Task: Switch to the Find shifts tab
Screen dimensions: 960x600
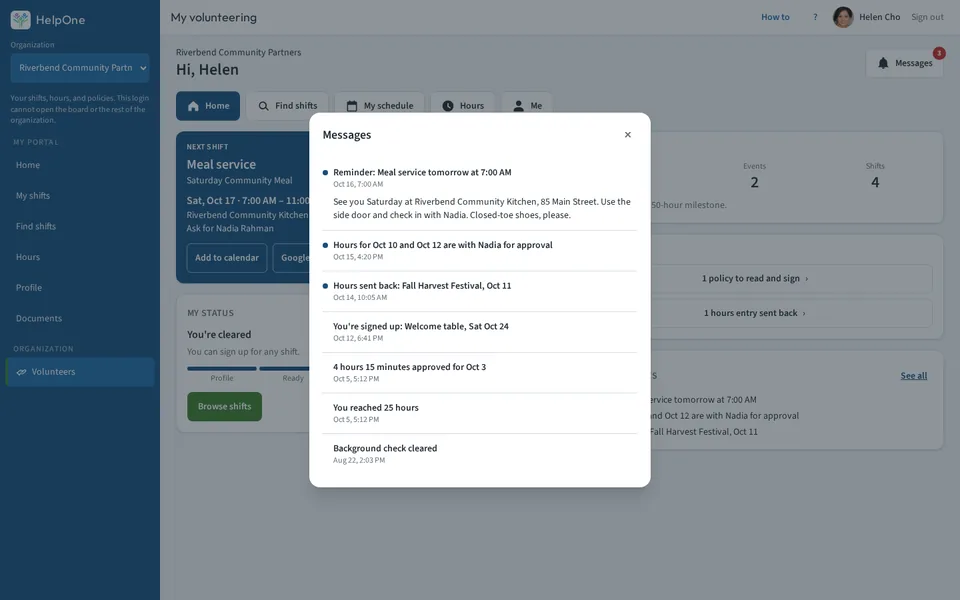Action: pos(287,106)
